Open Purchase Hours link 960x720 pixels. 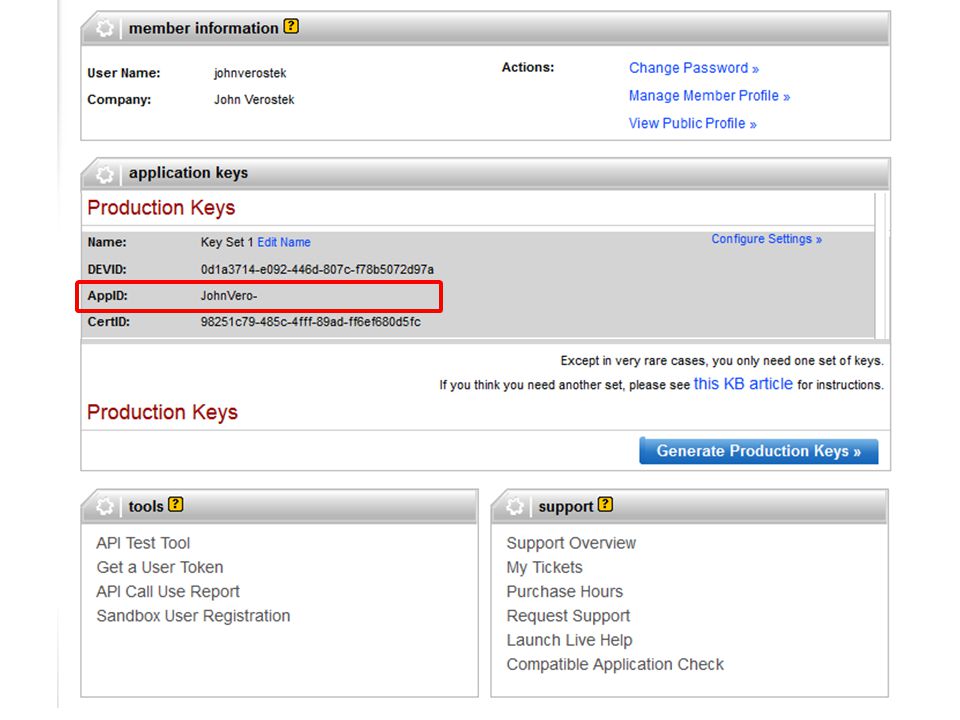[x=564, y=591]
